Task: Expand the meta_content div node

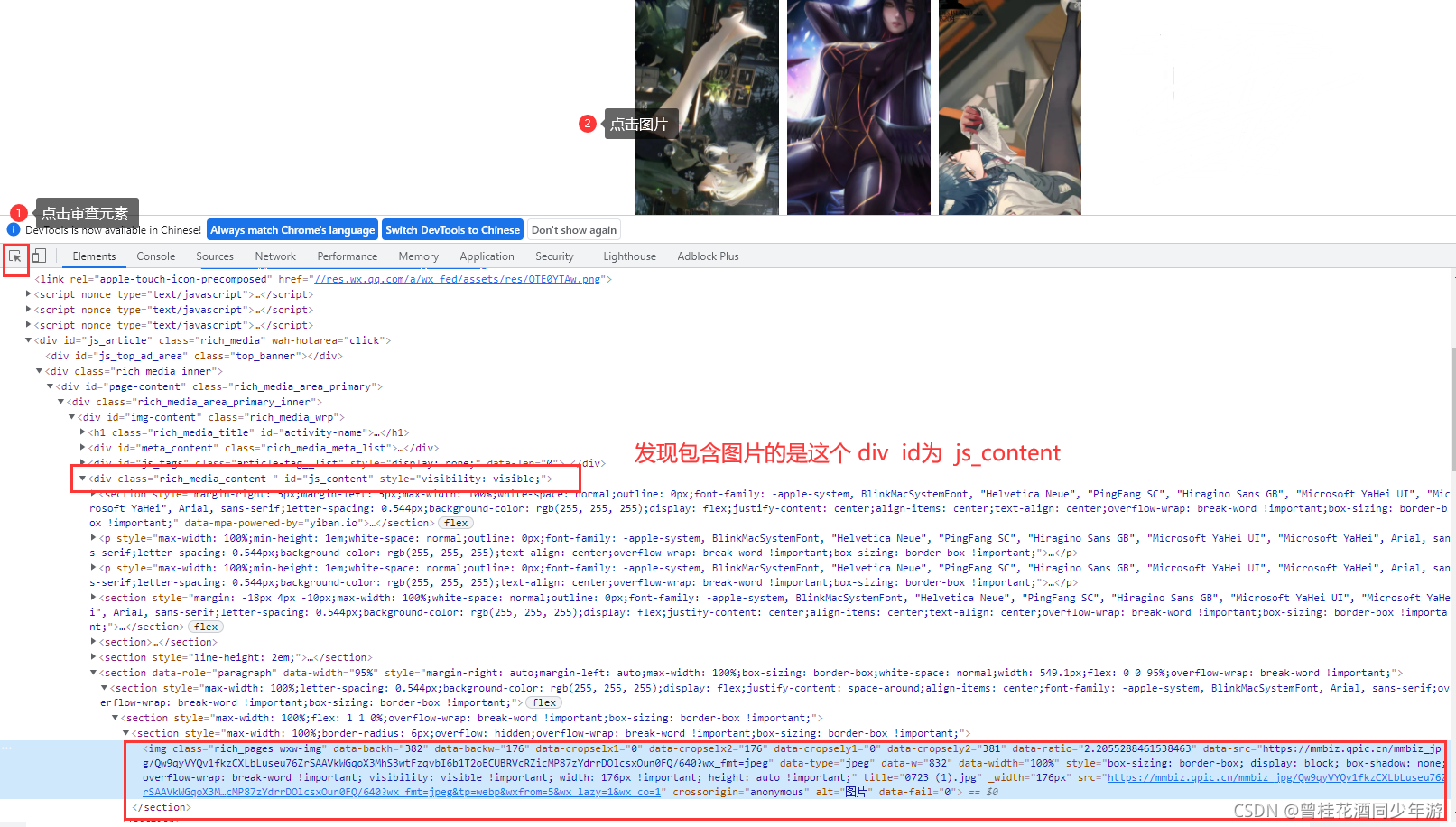Action: coord(83,448)
